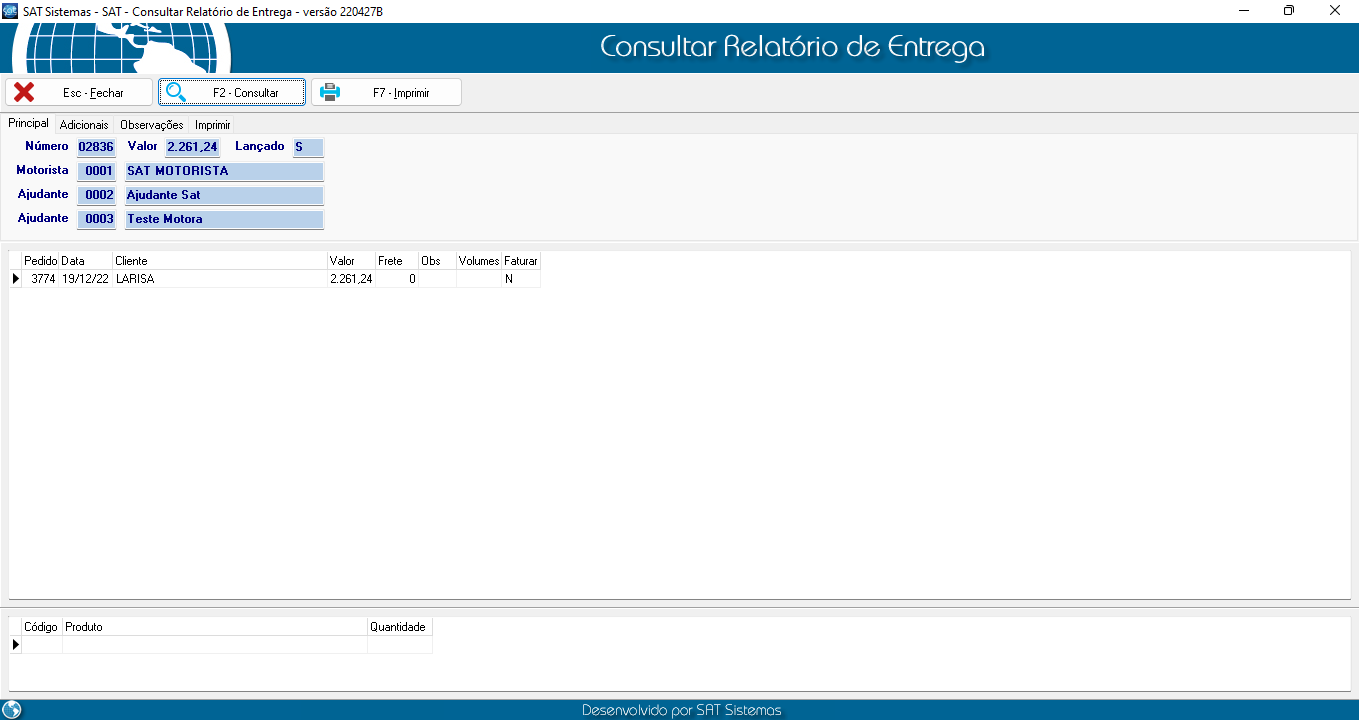
Task: Click the Cliente column header
Action: [x=220, y=261]
